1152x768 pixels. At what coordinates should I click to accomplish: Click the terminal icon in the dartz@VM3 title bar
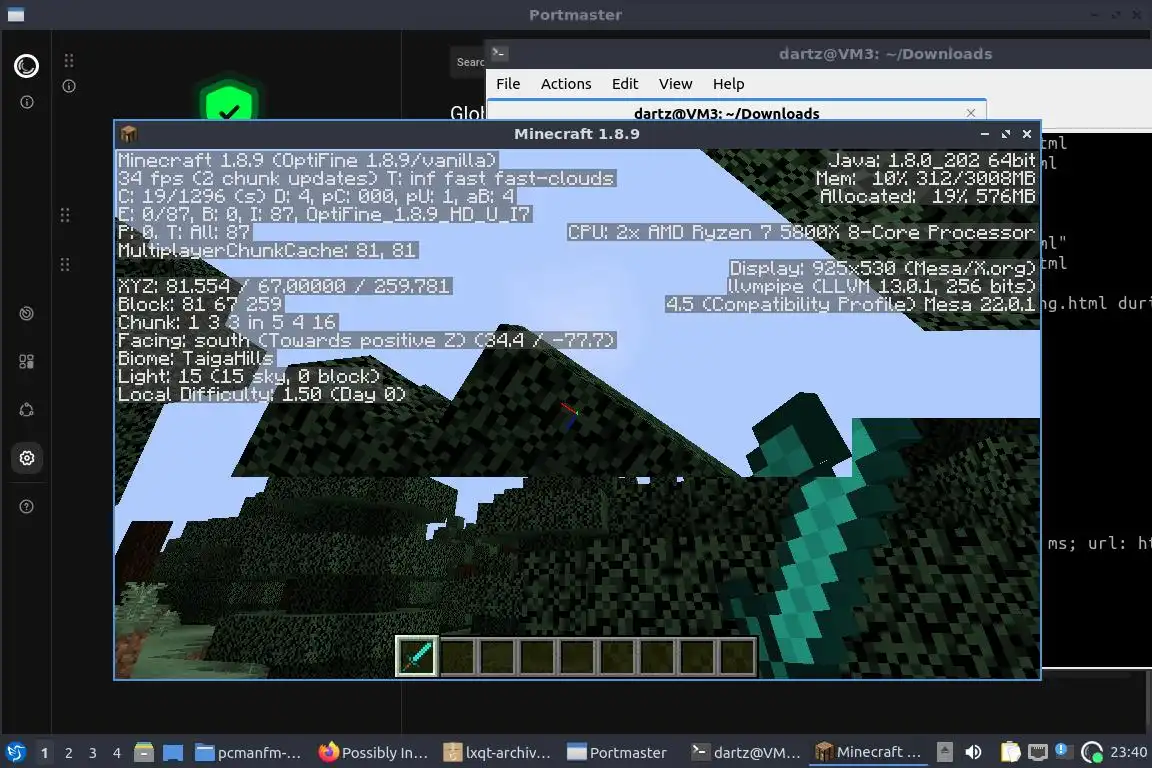click(x=500, y=53)
